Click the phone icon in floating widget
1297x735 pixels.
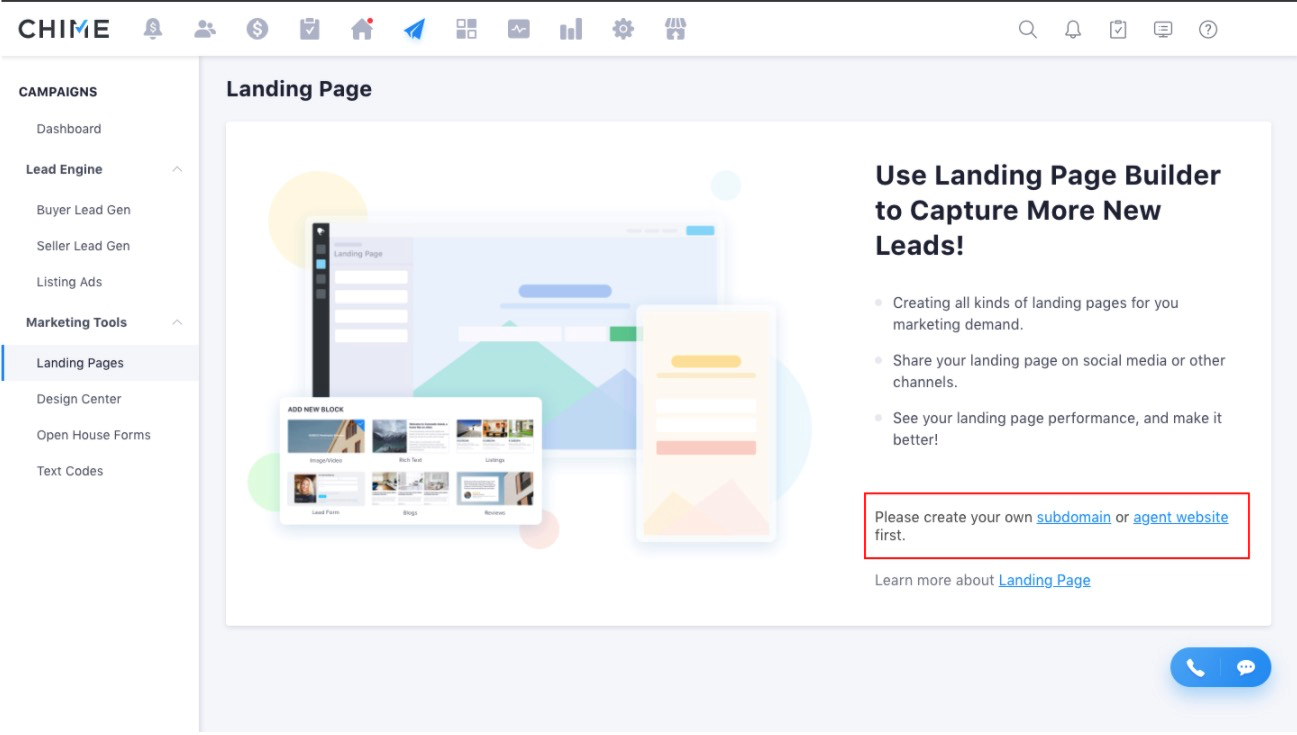(1195, 667)
